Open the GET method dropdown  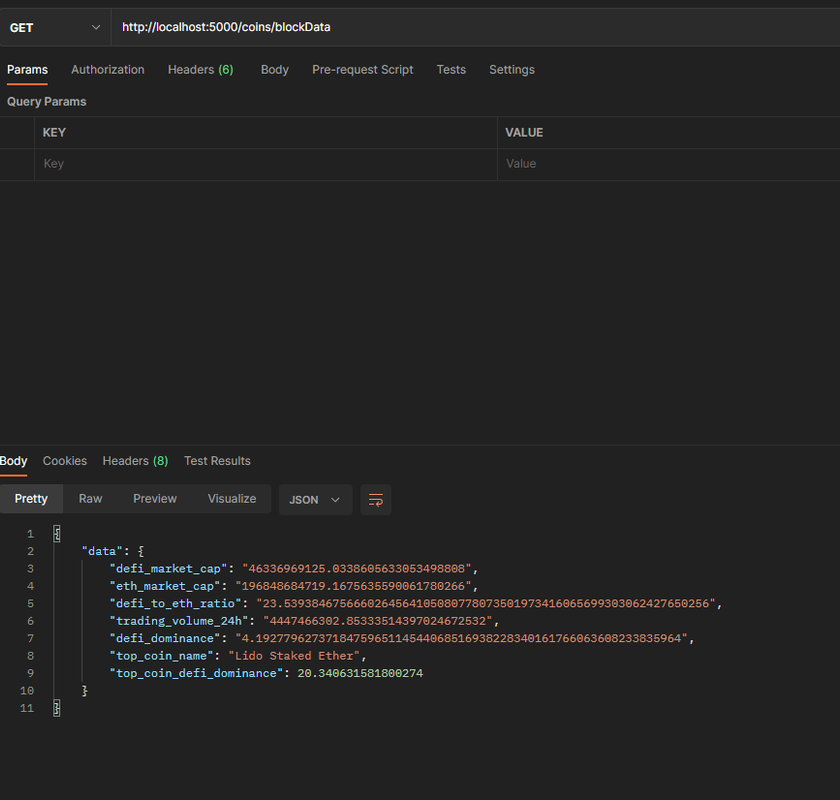coord(55,27)
